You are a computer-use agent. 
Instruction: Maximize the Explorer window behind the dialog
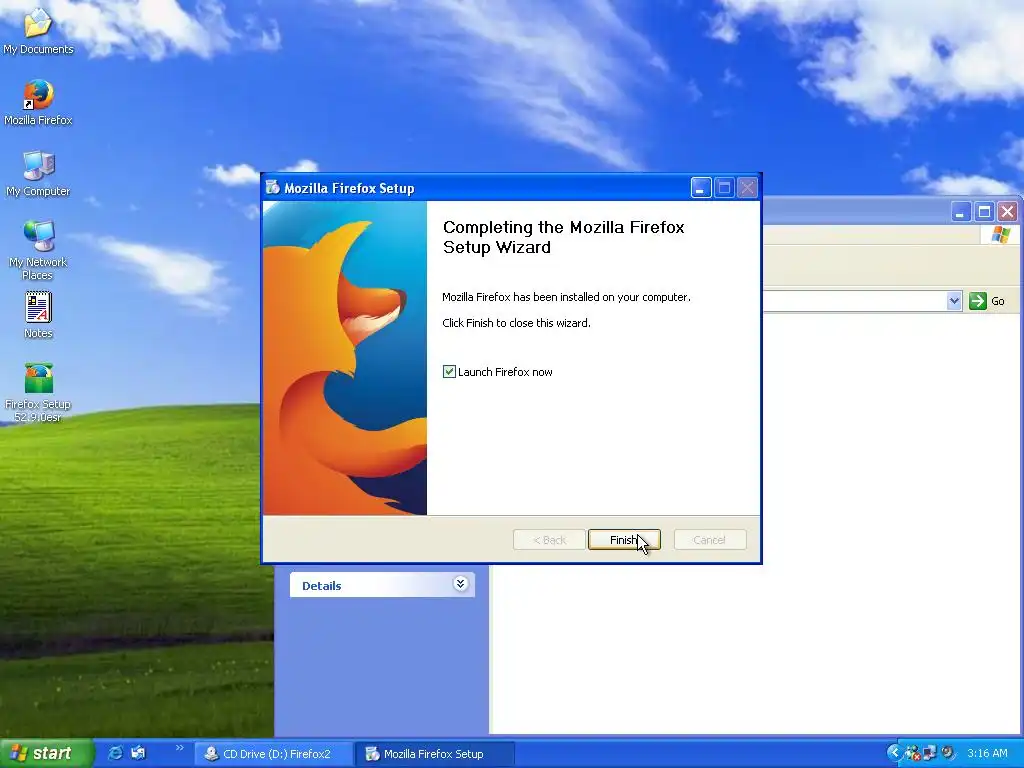pos(984,212)
